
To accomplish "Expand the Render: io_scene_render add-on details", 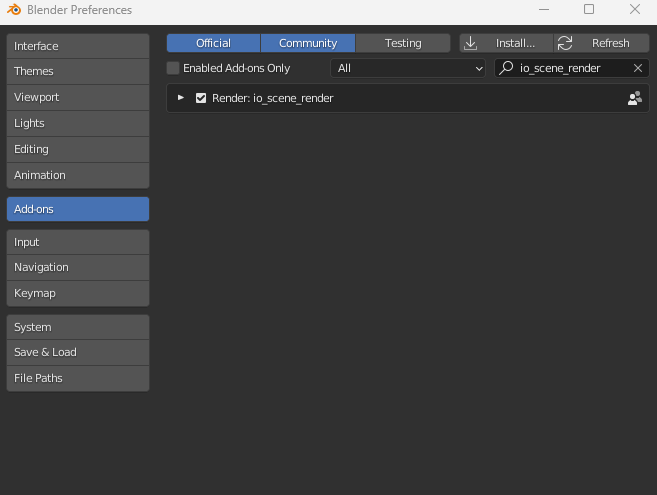I will (181, 98).
